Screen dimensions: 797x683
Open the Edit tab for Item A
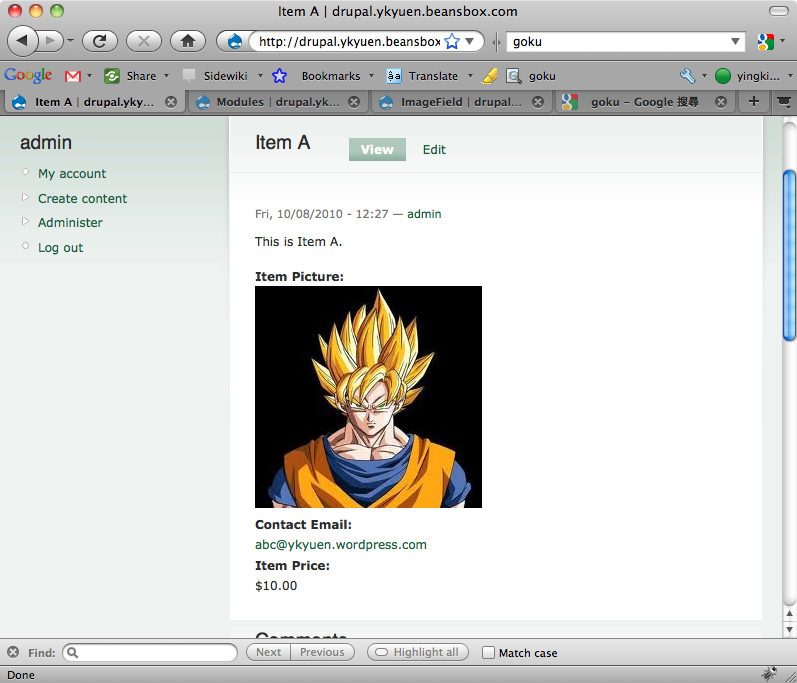[x=434, y=150]
